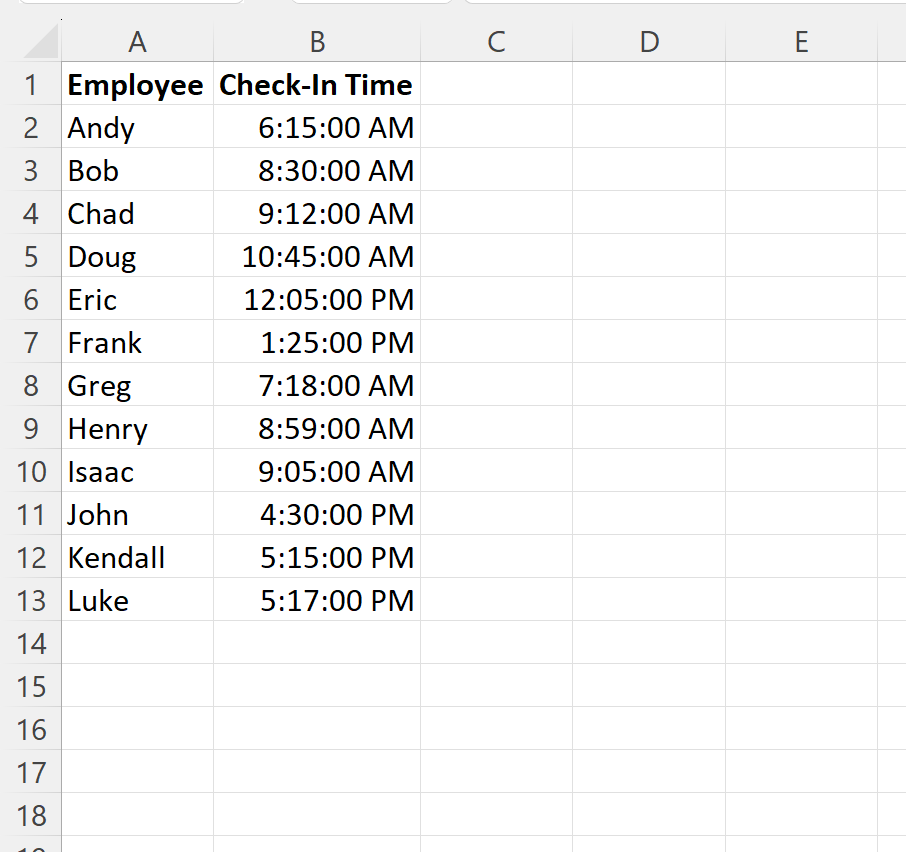Select empty cell in row 14 column A
The height and width of the screenshot is (852, 906).
tap(137, 643)
